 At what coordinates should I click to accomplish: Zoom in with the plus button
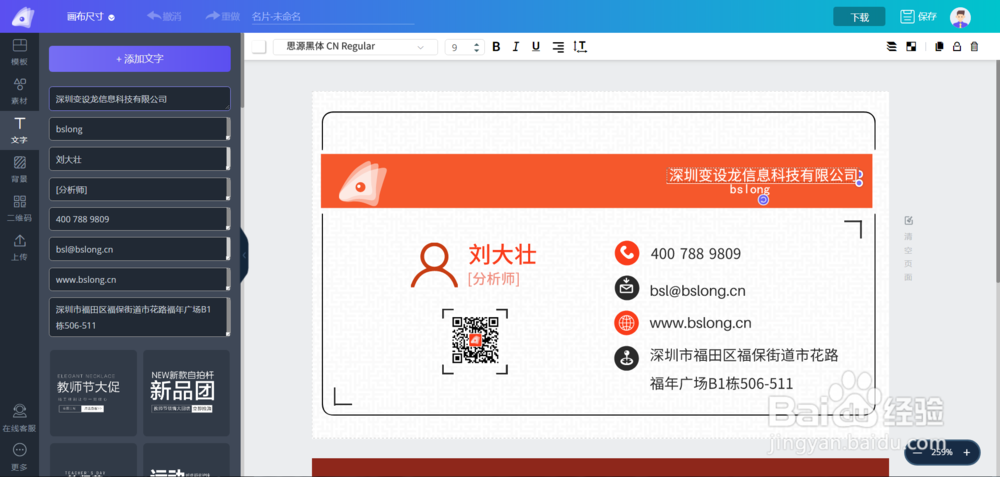pos(967,452)
